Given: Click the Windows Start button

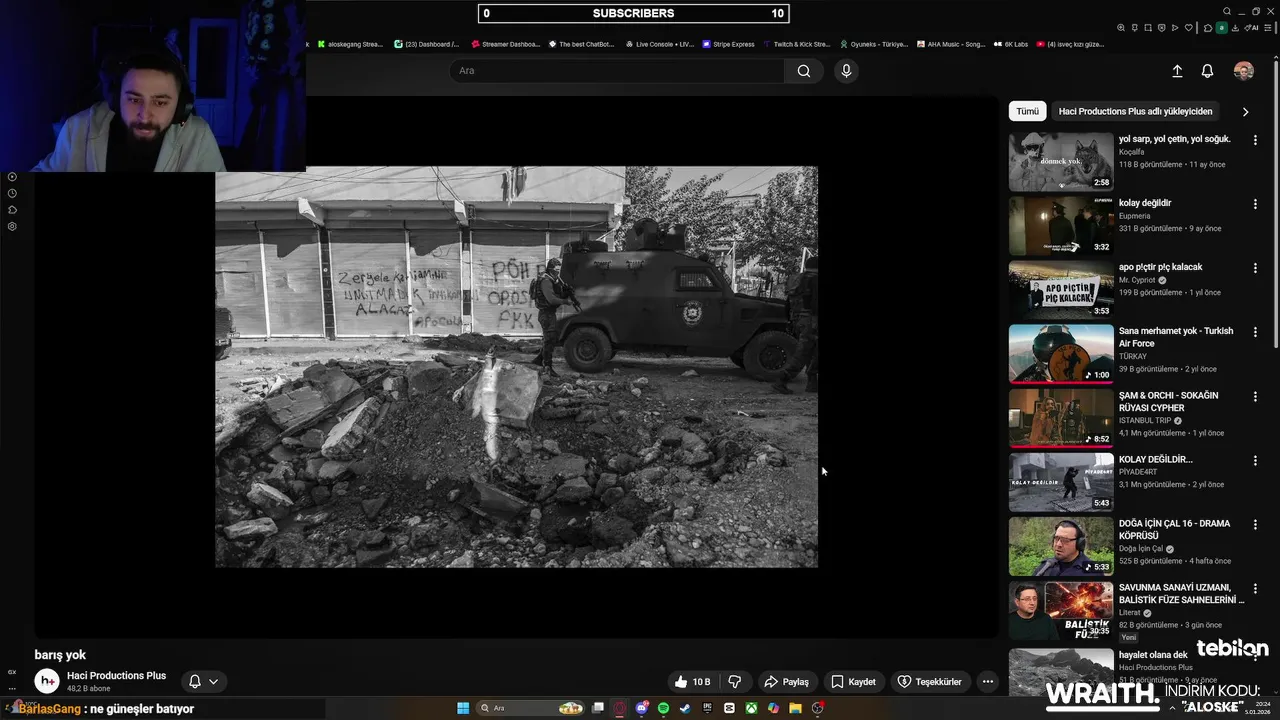Looking at the screenshot, I should tap(463, 708).
